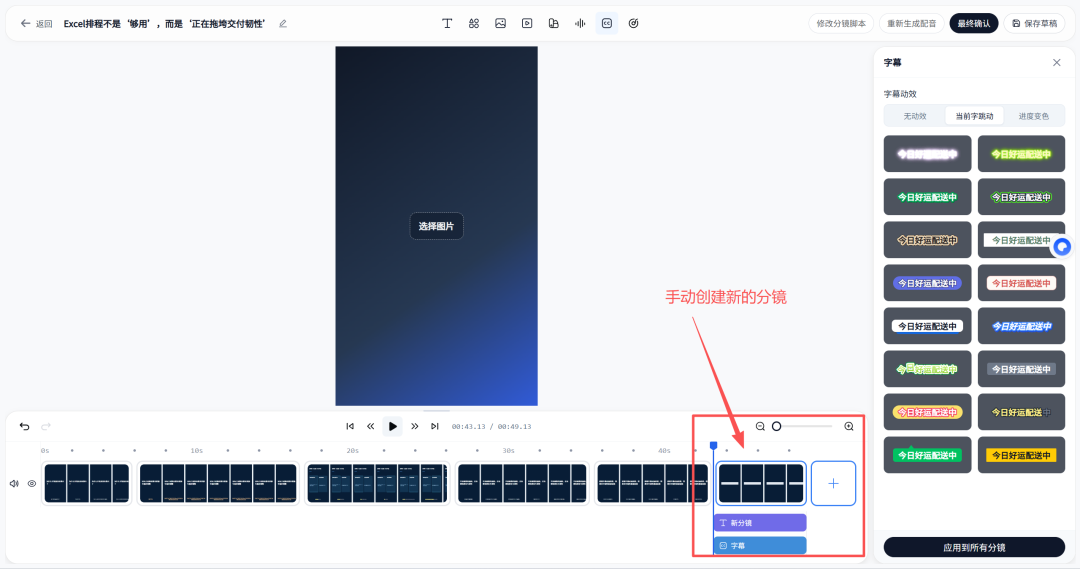This screenshot has height=569, width=1080.
Task: Choose the green outline subtitle style
Action: (x=1021, y=197)
